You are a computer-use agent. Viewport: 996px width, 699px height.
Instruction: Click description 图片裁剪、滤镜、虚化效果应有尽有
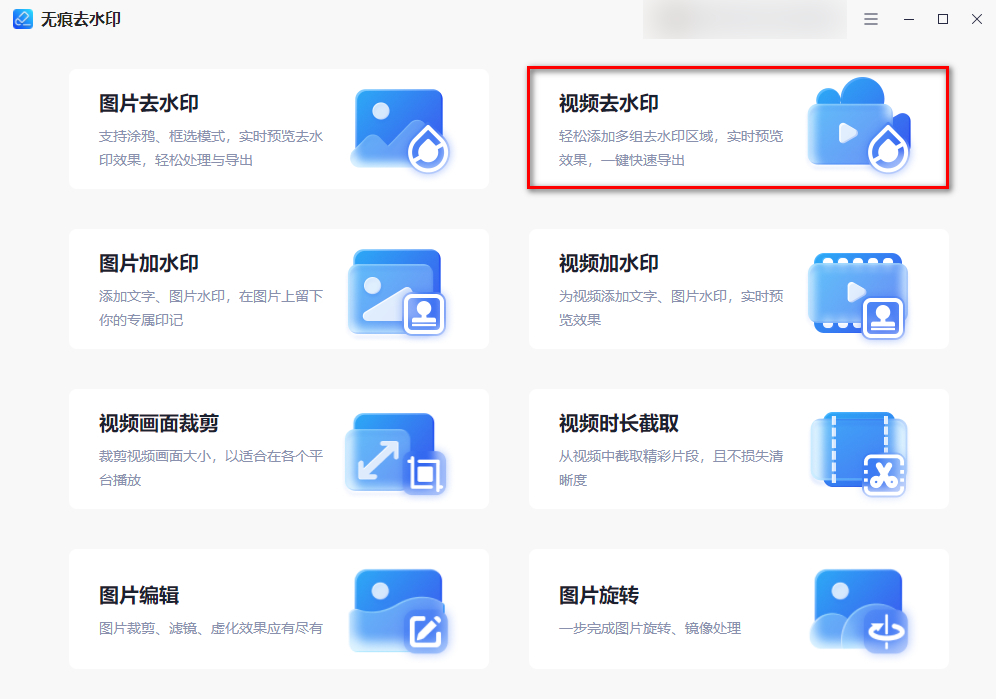[x=211, y=628]
